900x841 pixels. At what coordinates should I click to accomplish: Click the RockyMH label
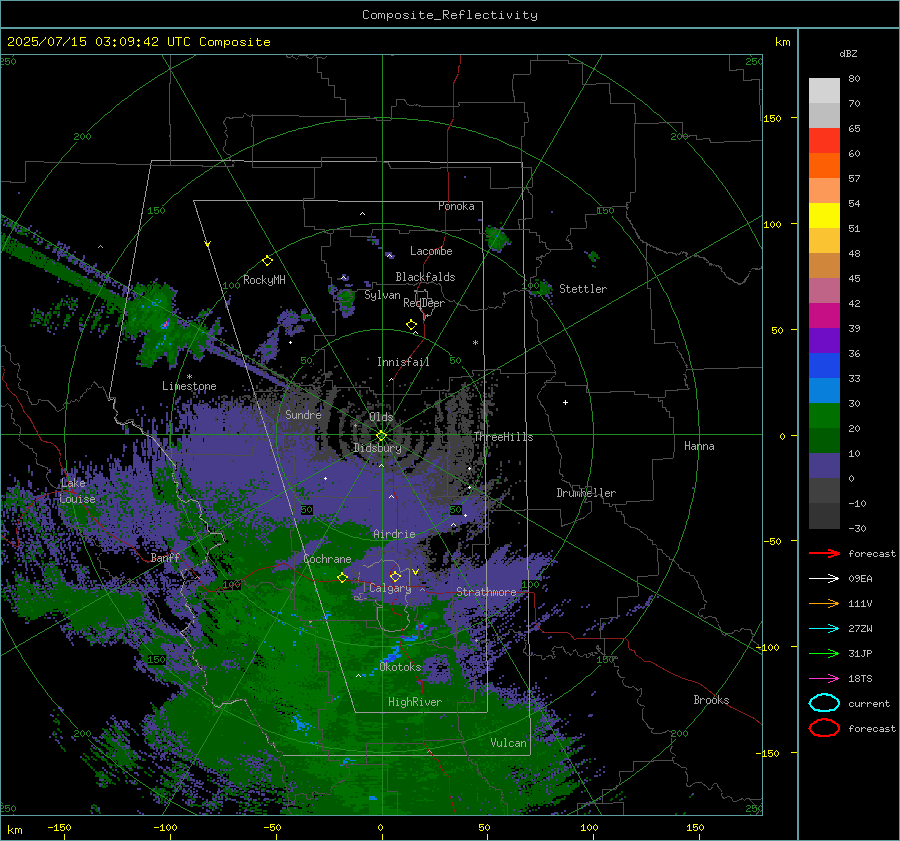point(264,280)
